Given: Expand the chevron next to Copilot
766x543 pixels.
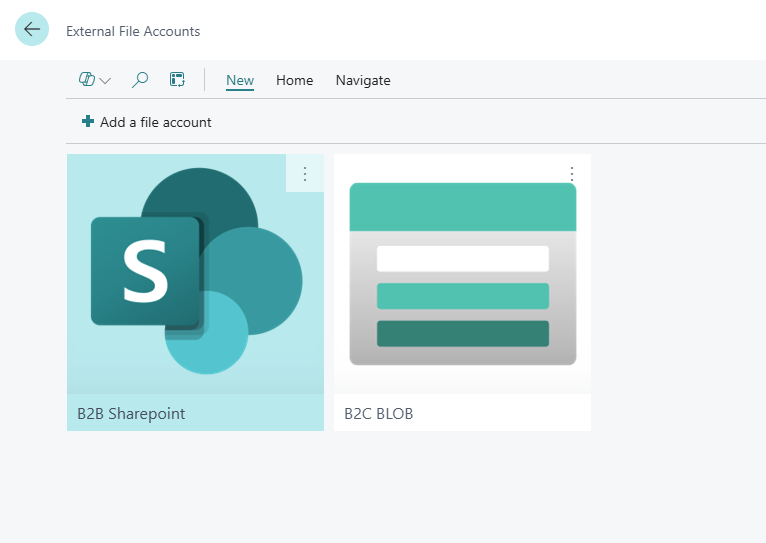Looking at the screenshot, I should 105,81.
